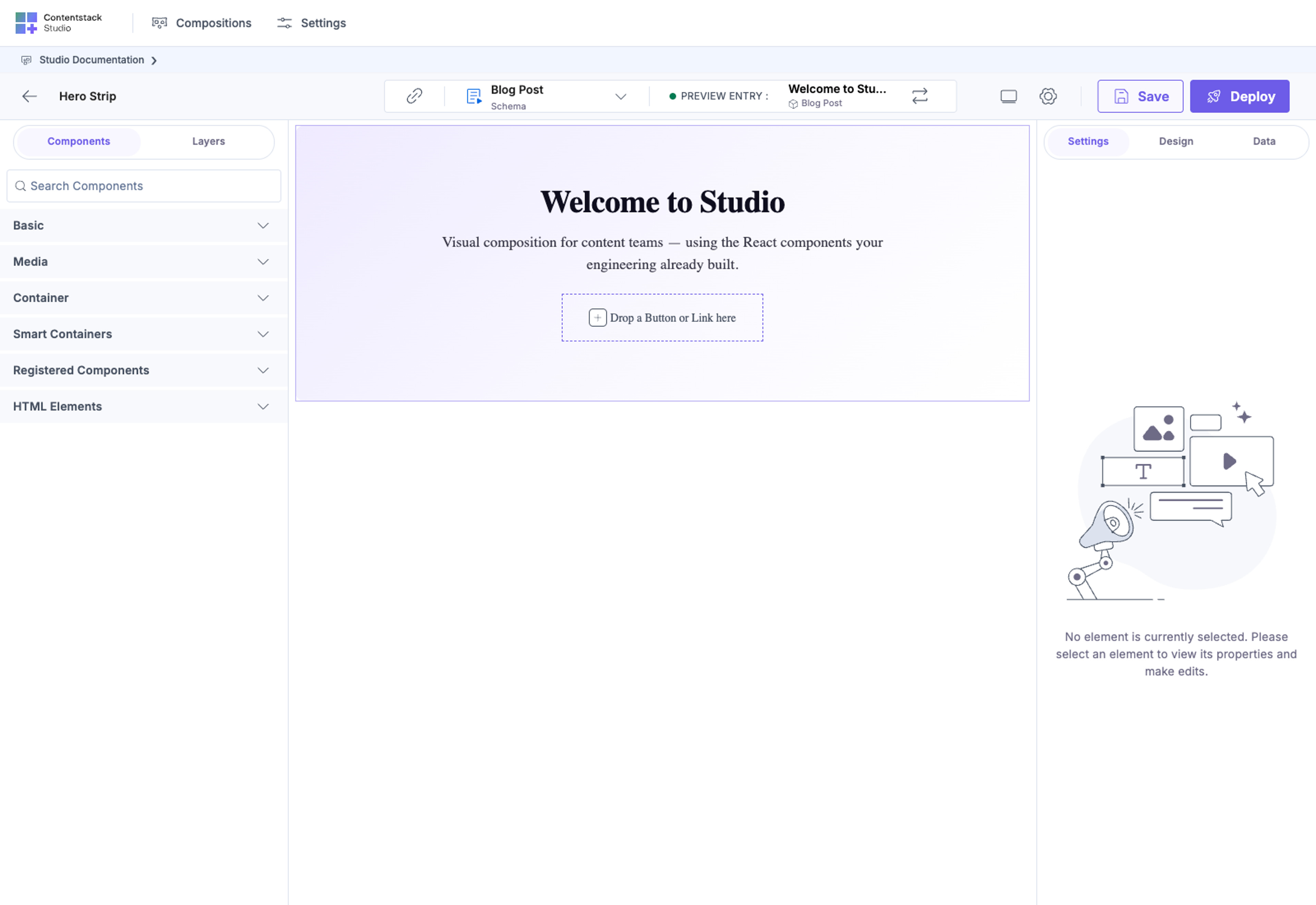This screenshot has height=905, width=1316.
Task: Expand the Registered Components section
Action: point(144,370)
